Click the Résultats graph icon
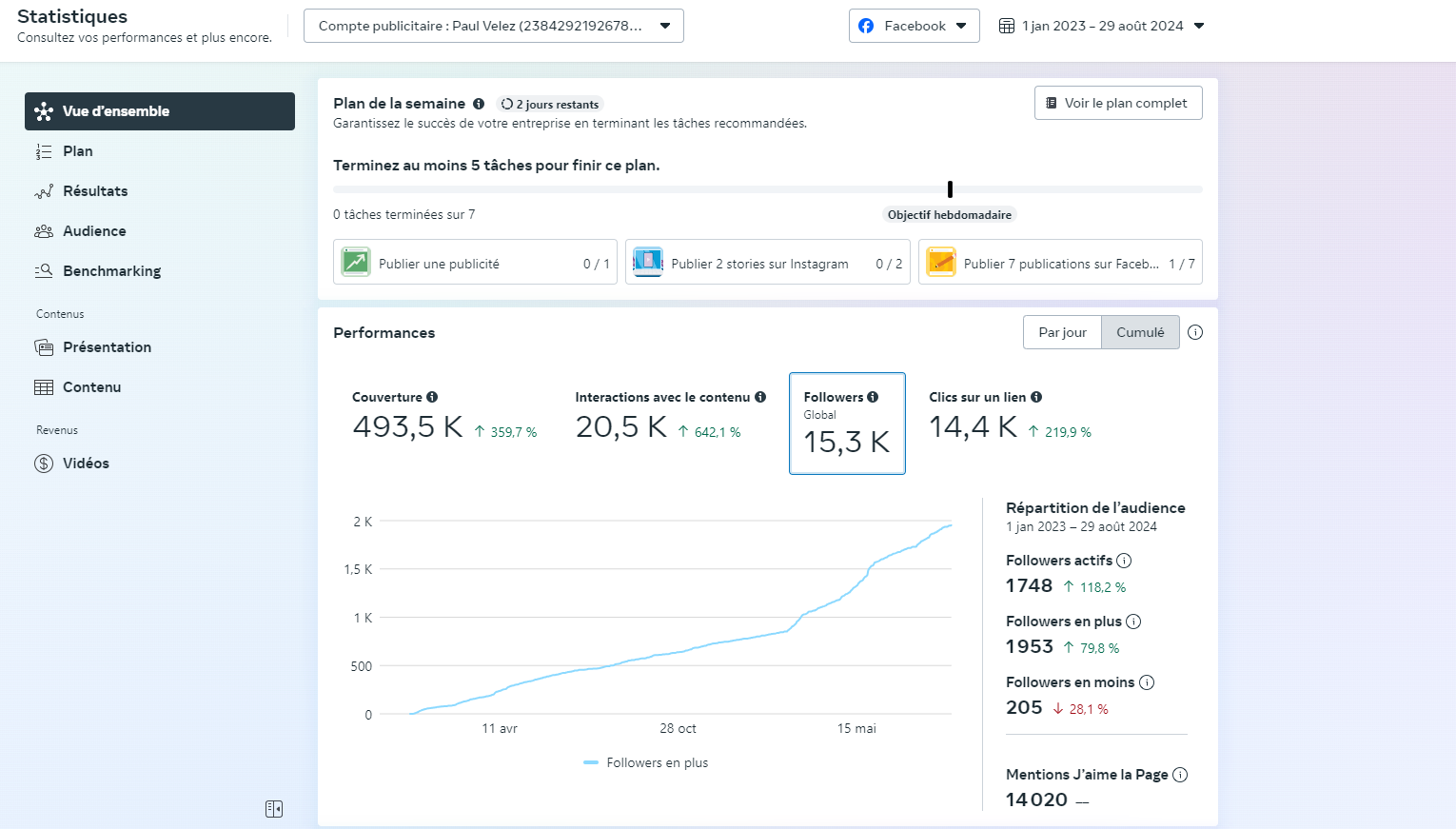This screenshot has width=1456, height=829. click(44, 191)
